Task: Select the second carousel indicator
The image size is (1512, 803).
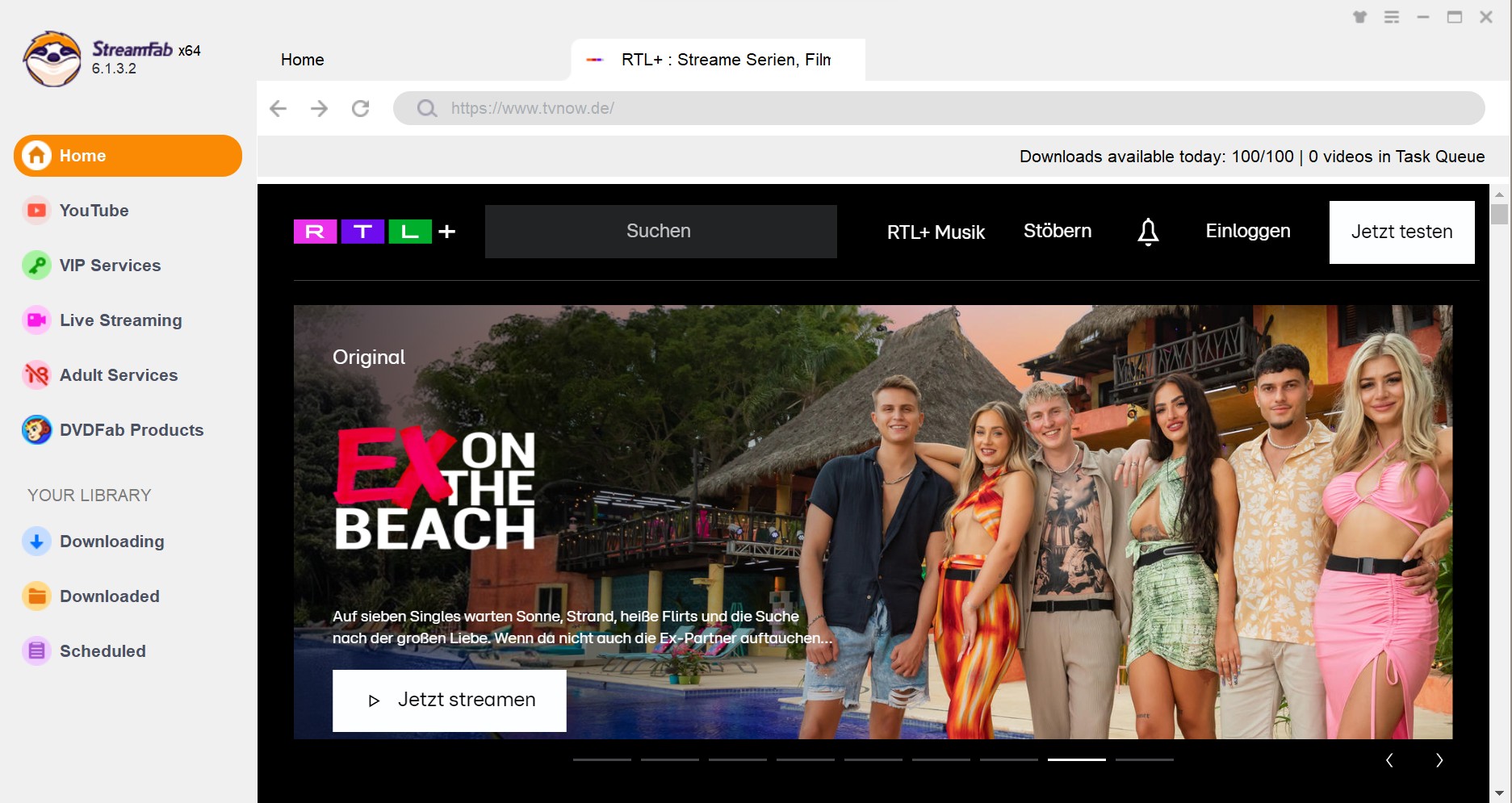Action: pyautogui.click(x=670, y=759)
